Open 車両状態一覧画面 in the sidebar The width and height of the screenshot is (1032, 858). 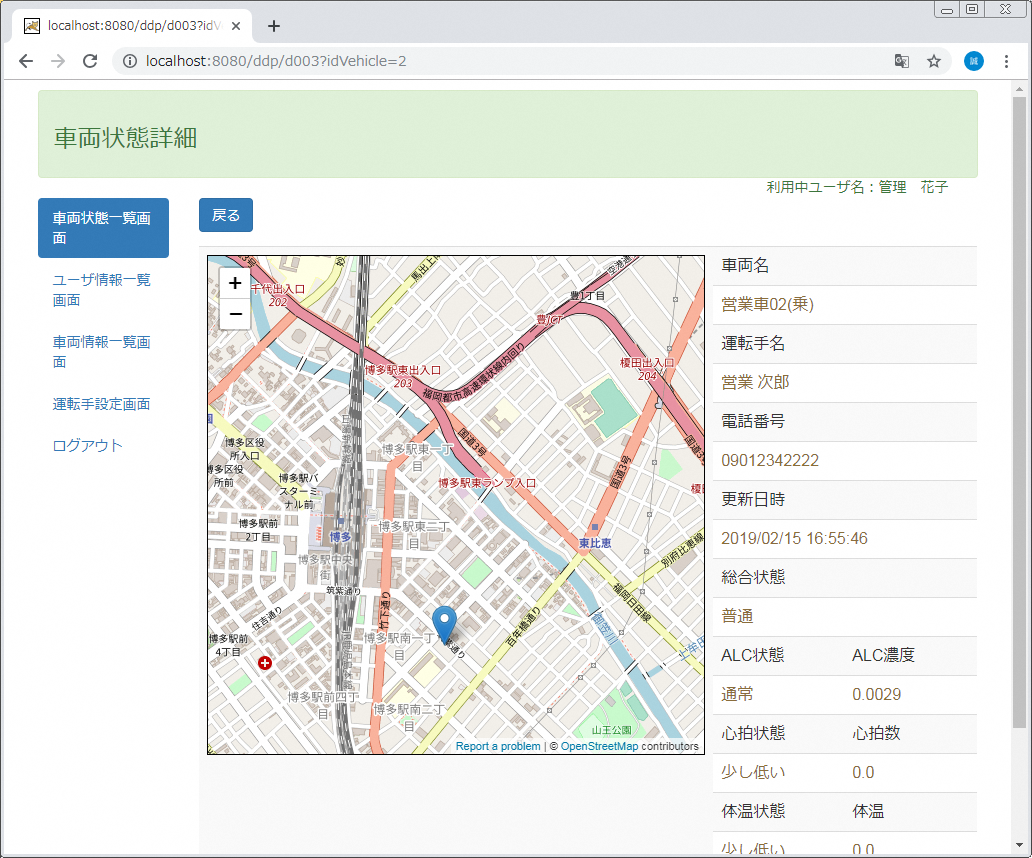click(103, 228)
